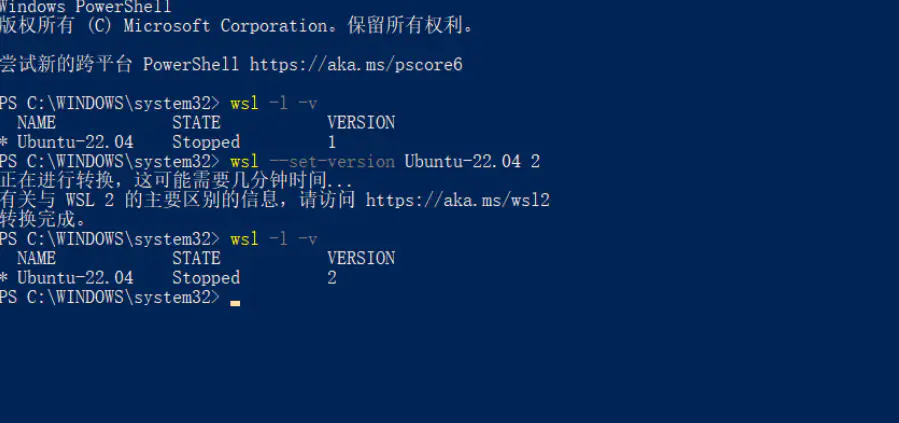Viewport: 899px width, 423px height.
Task: Click the https://aka.ms/pscore6 link
Action: [356, 65]
